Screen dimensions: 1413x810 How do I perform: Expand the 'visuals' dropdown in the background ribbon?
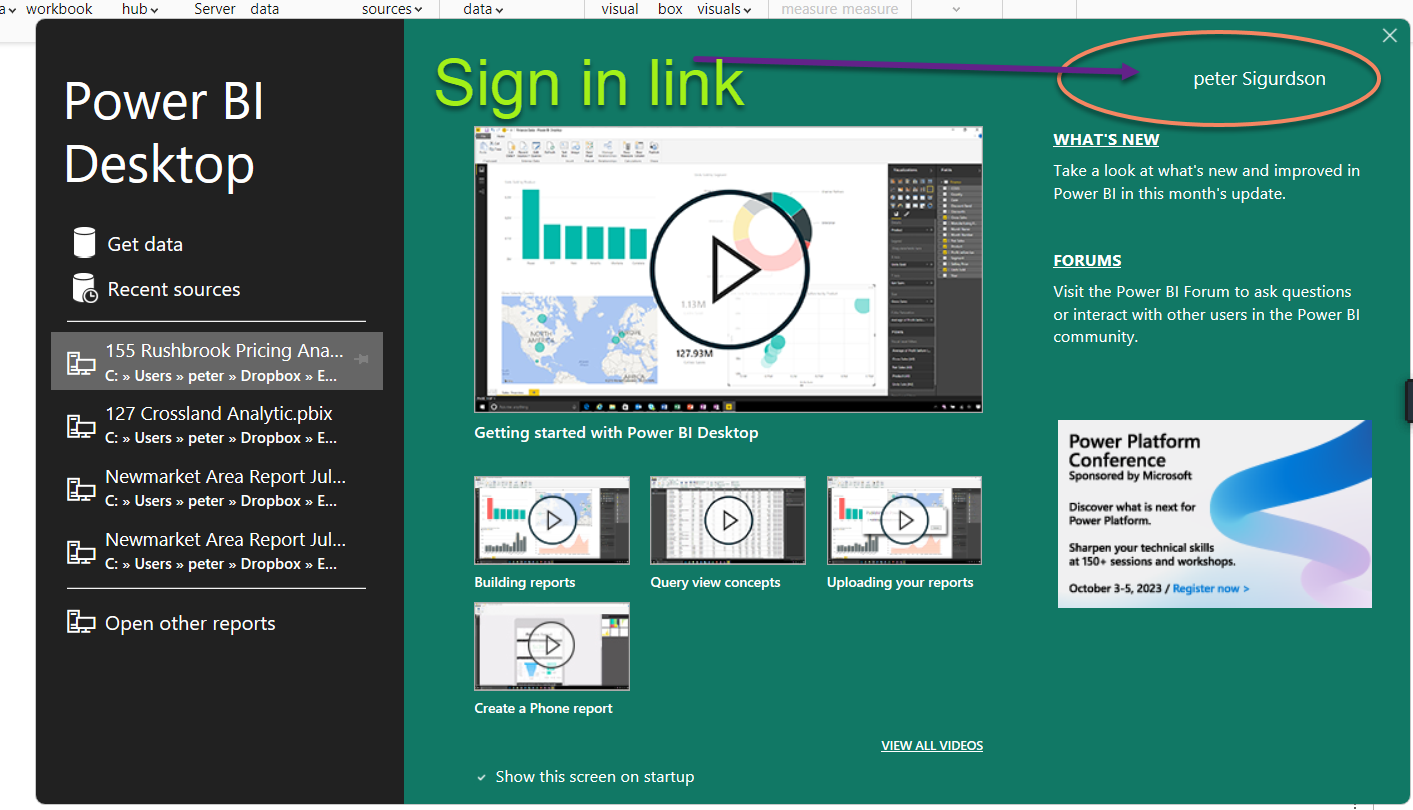click(725, 9)
